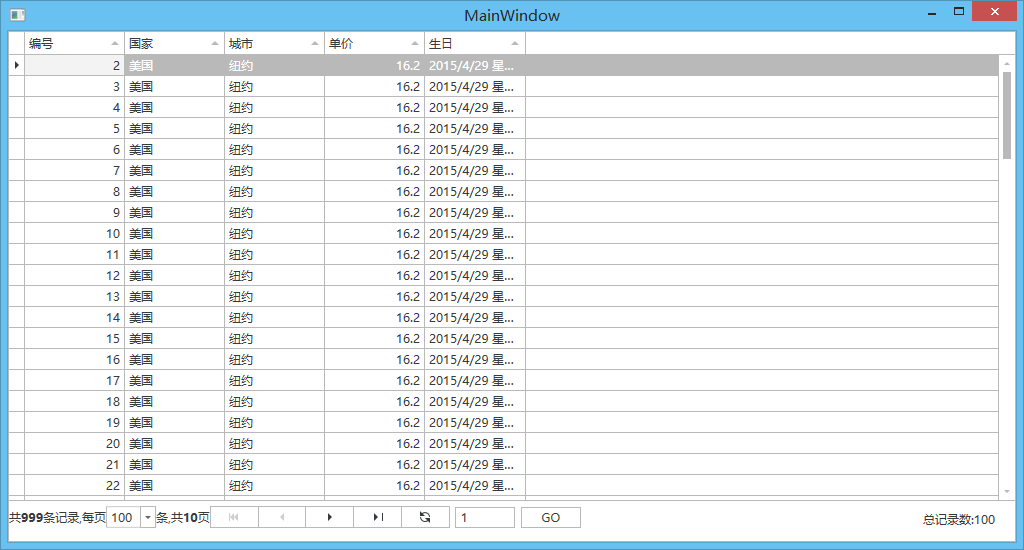Refresh the data grid records

[x=425, y=517]
